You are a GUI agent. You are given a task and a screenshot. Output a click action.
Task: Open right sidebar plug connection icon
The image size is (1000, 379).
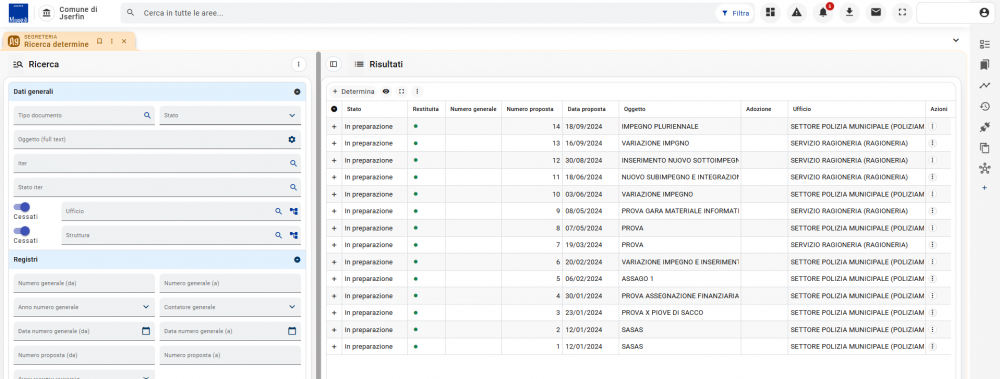point(985,127)
